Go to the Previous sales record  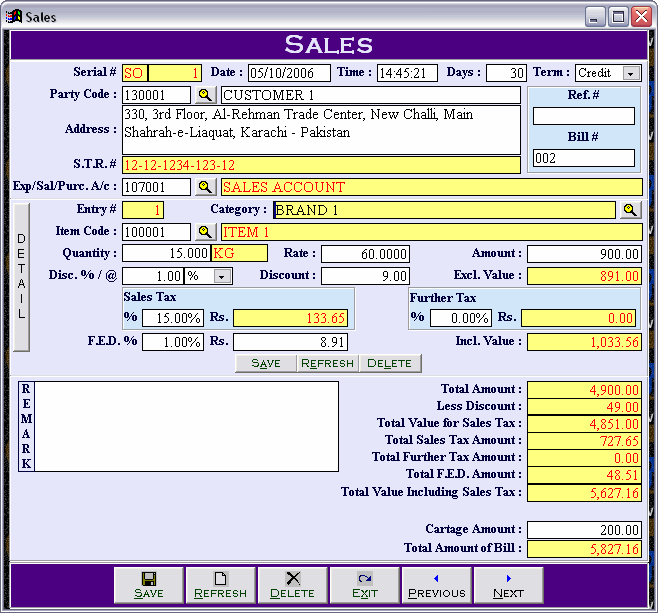tap(437, 585)
